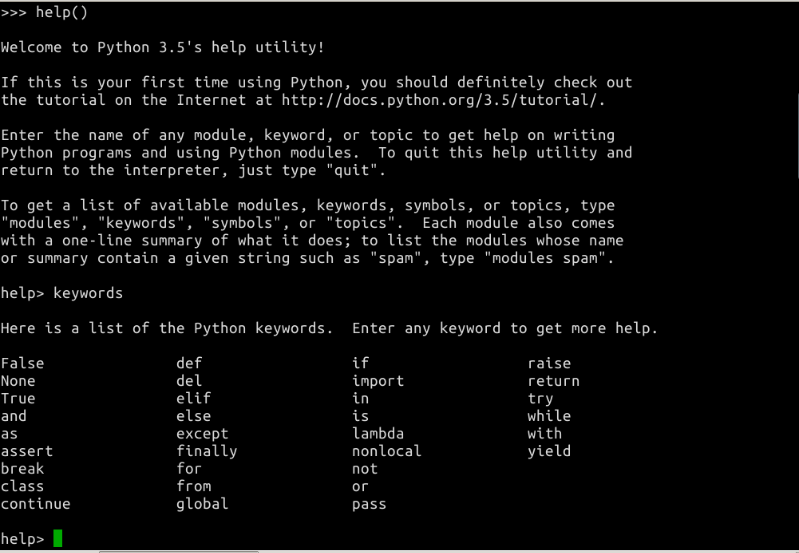This screenshot has height=553, width=799.
Task: Click the "while" keyword
Action: [549, 416]
